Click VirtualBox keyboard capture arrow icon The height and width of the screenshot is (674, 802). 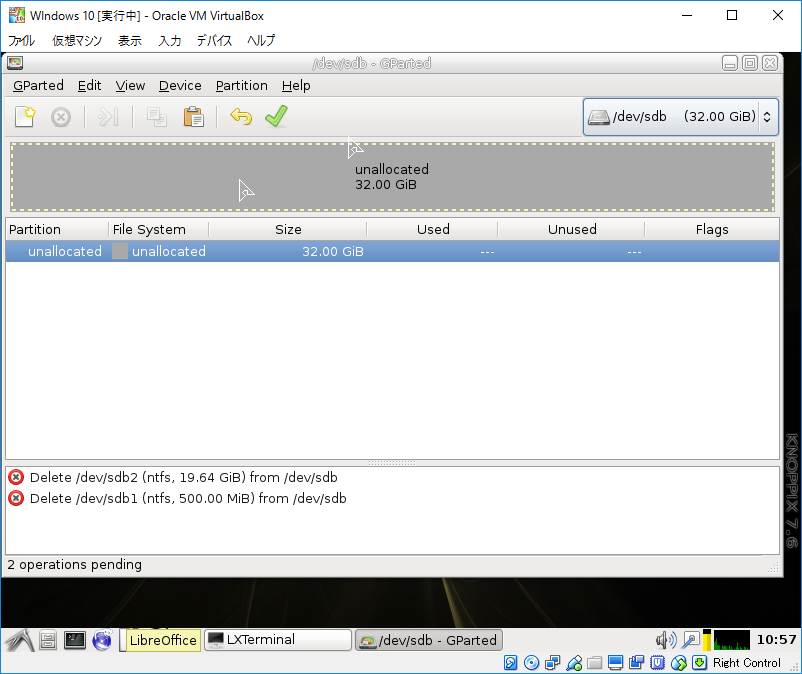click(699, 663)
